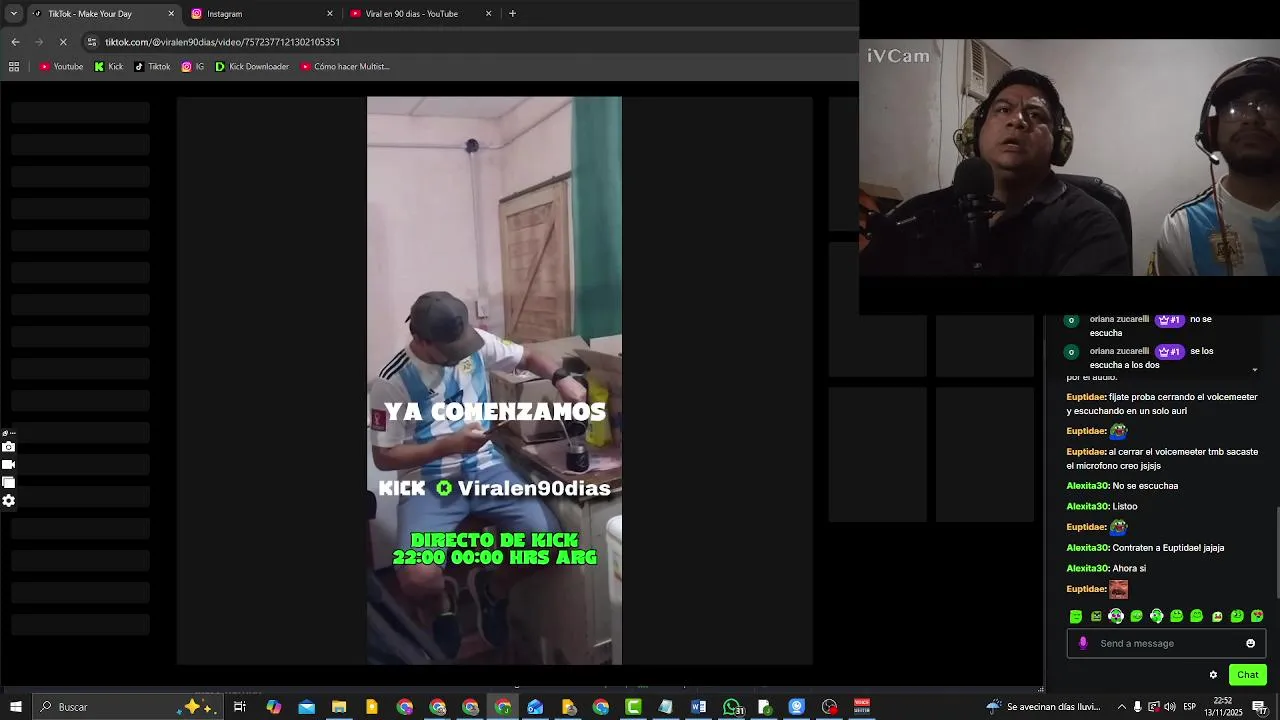This screenshot has height=720, width=1280.
Task: Click oriana zucarelli on 'no se escucha'
Action: [x=1119, y=320]
